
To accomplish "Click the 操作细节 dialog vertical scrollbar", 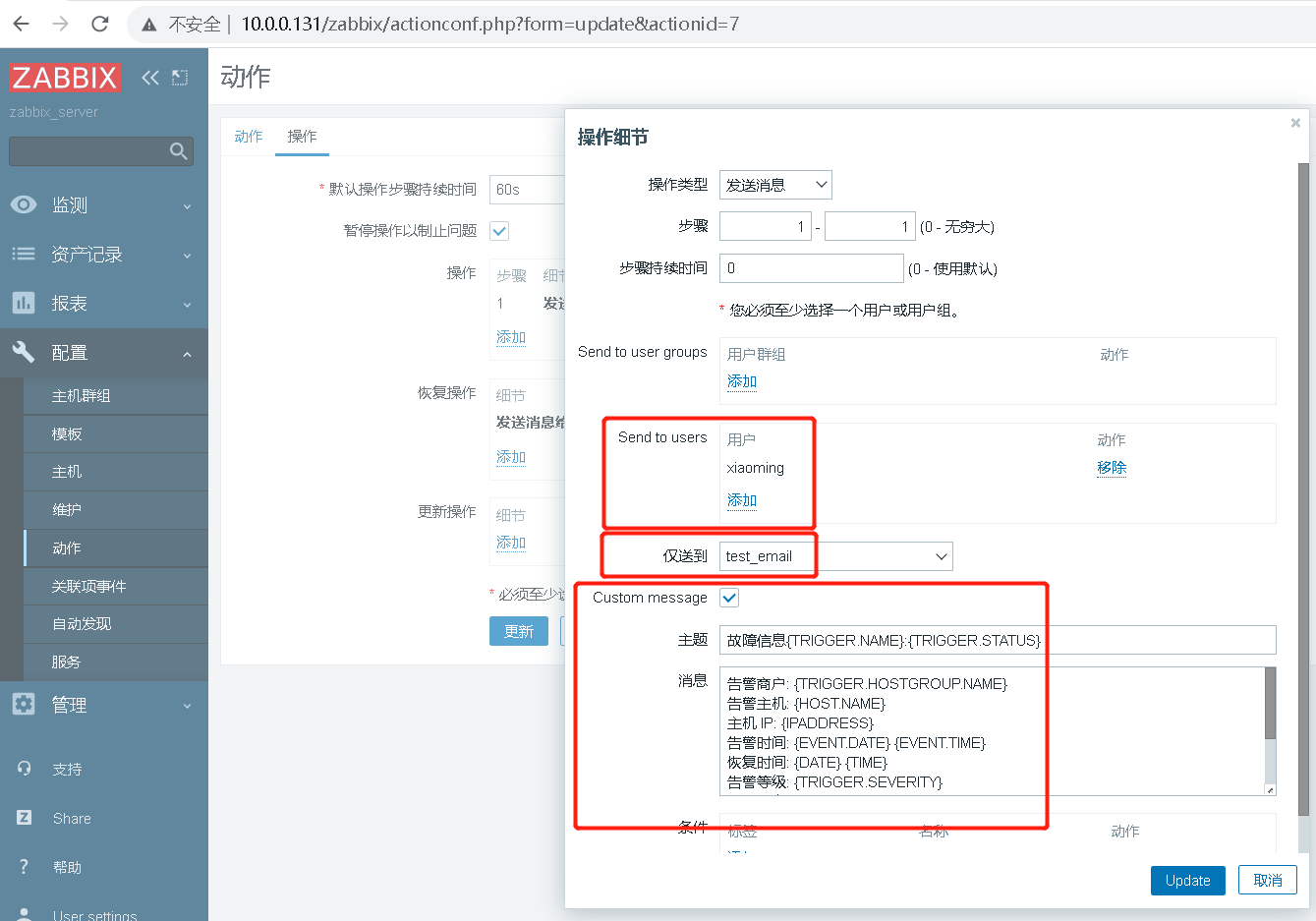I will tap(1304, 489).
